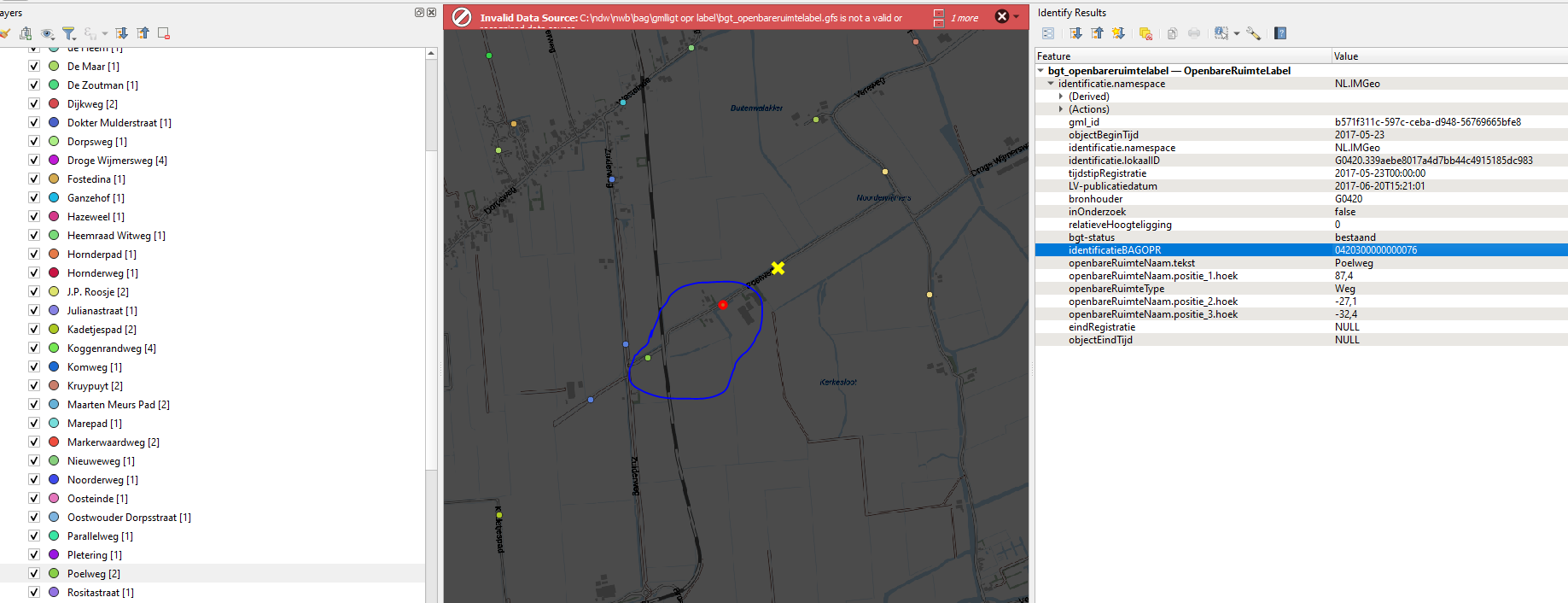Uncheck the Poelweg layer checkbox
The width and height of the screenshot is (1568, 603).
coord(34,574)
